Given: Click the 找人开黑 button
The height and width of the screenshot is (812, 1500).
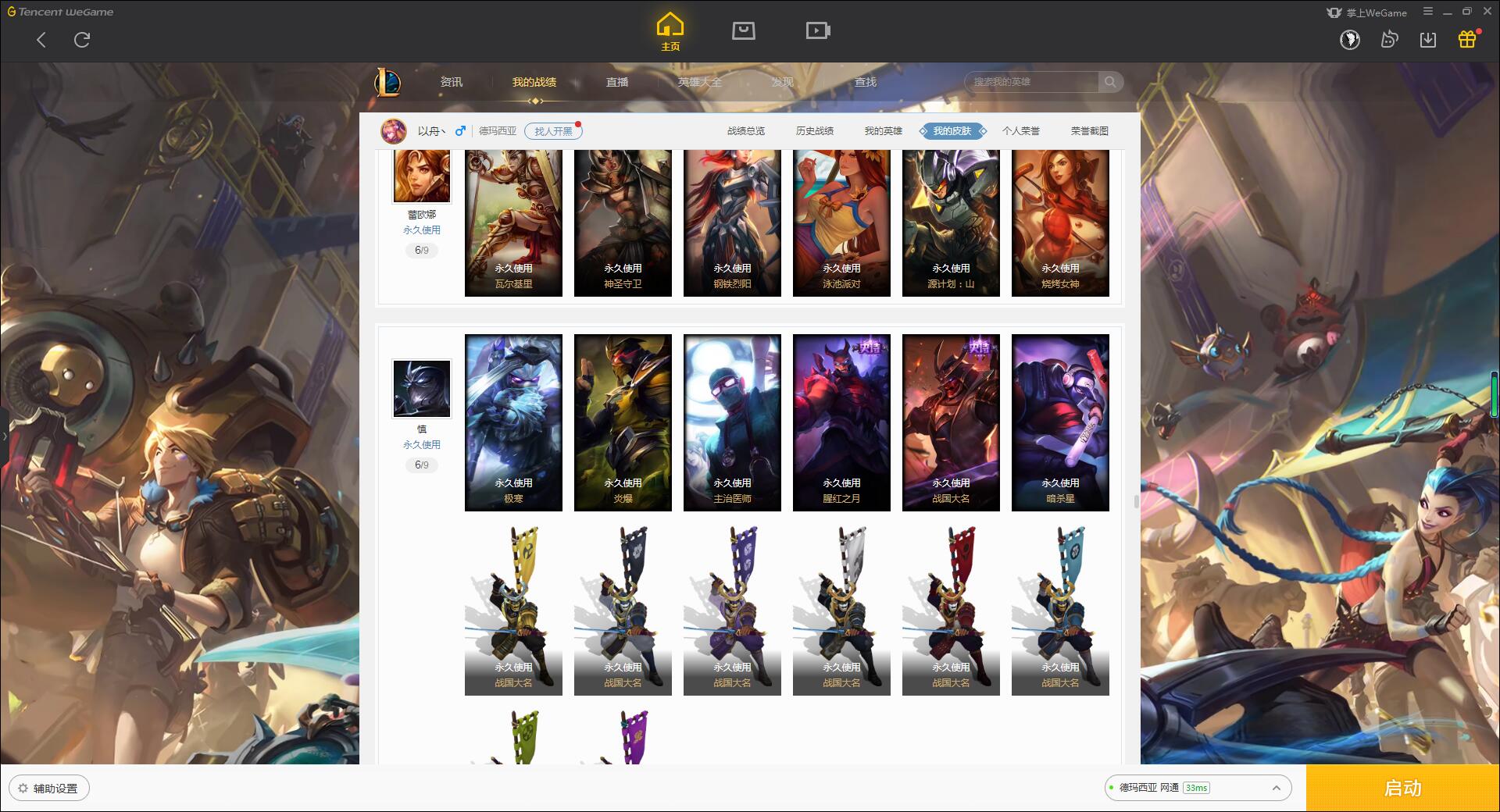Looking at the screenshot, I should (x=553, y=131).
